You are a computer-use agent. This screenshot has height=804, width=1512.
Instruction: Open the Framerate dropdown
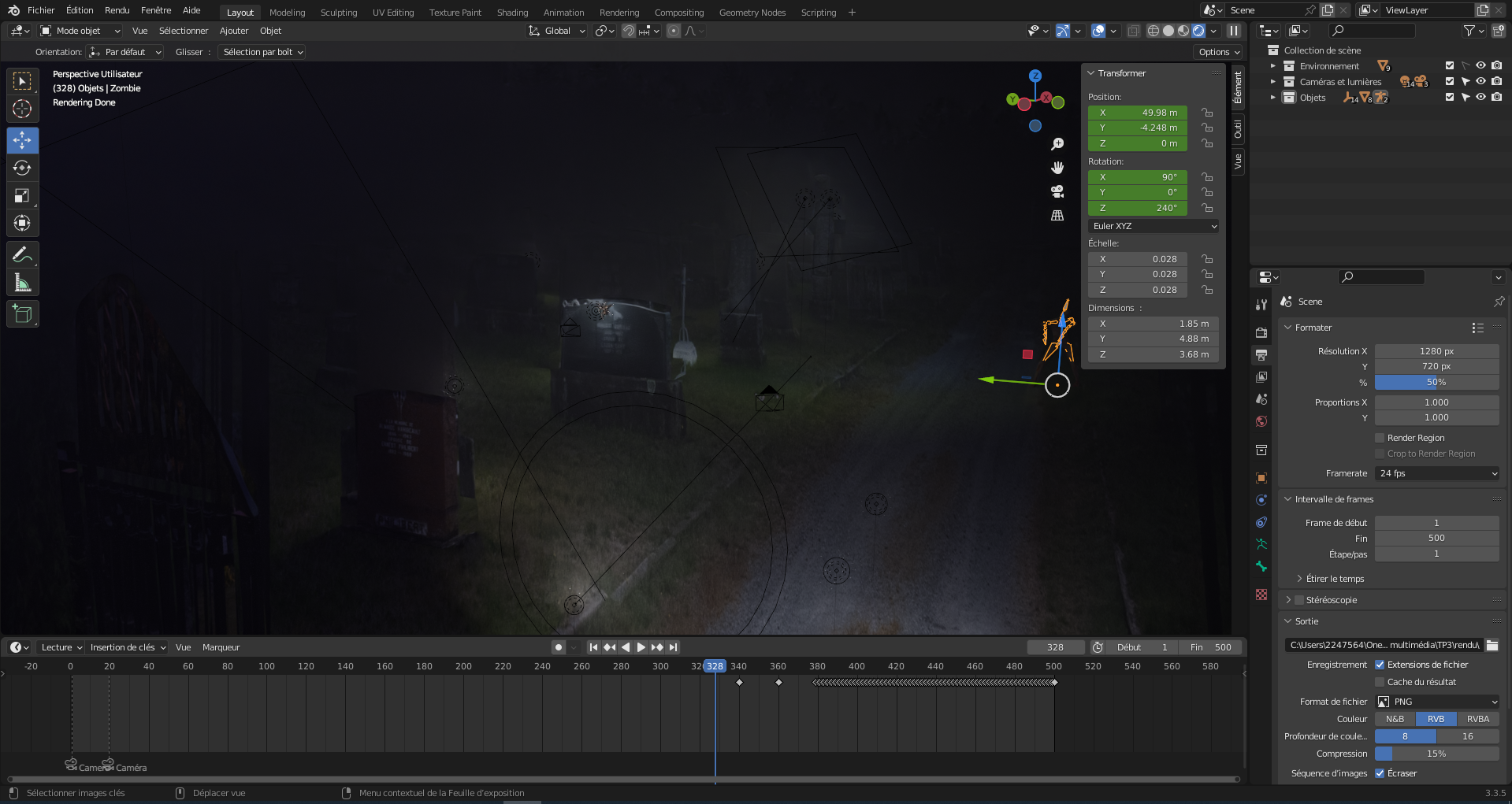click(x=1436, y=473)
